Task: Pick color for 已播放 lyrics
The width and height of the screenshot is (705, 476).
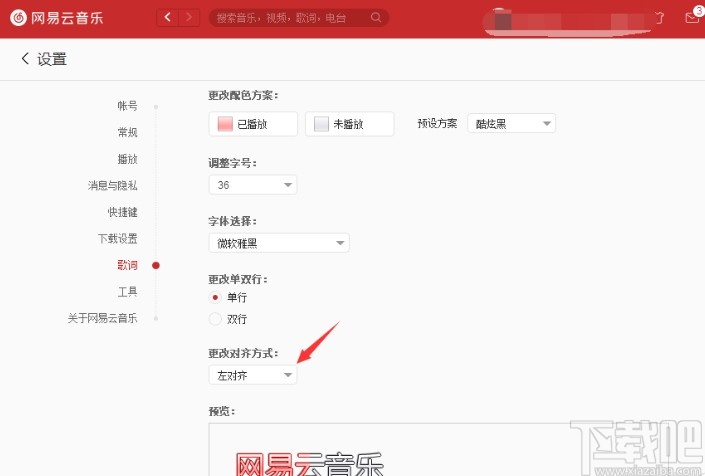Action: [x=253, y=124]
